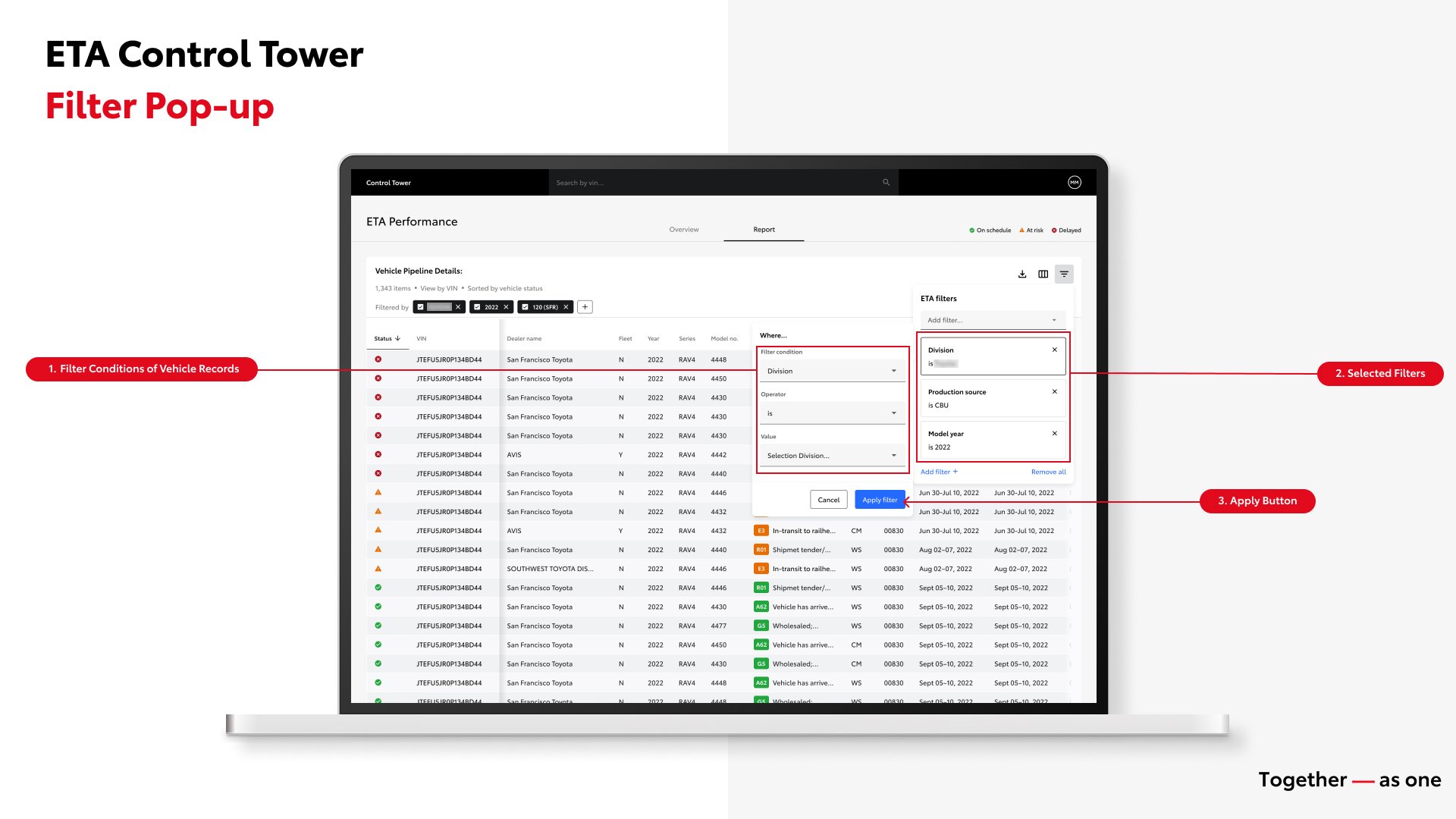
Task: Toggle the first redacted filter chip checkbox
Action: click(x=420, y=307)
